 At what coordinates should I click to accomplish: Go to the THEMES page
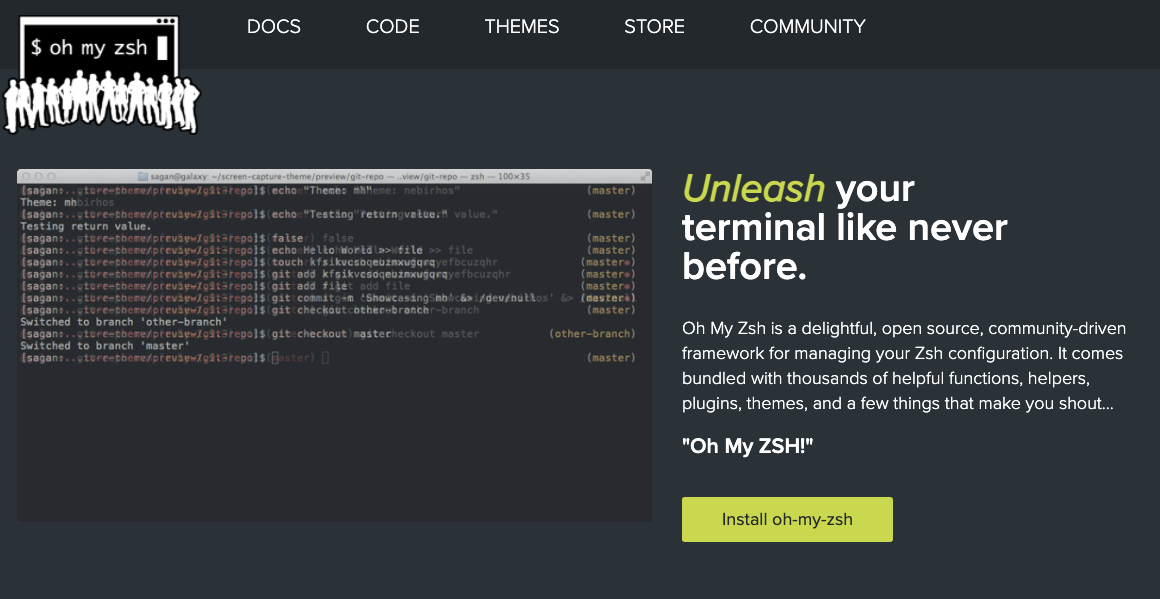(522, 27)
